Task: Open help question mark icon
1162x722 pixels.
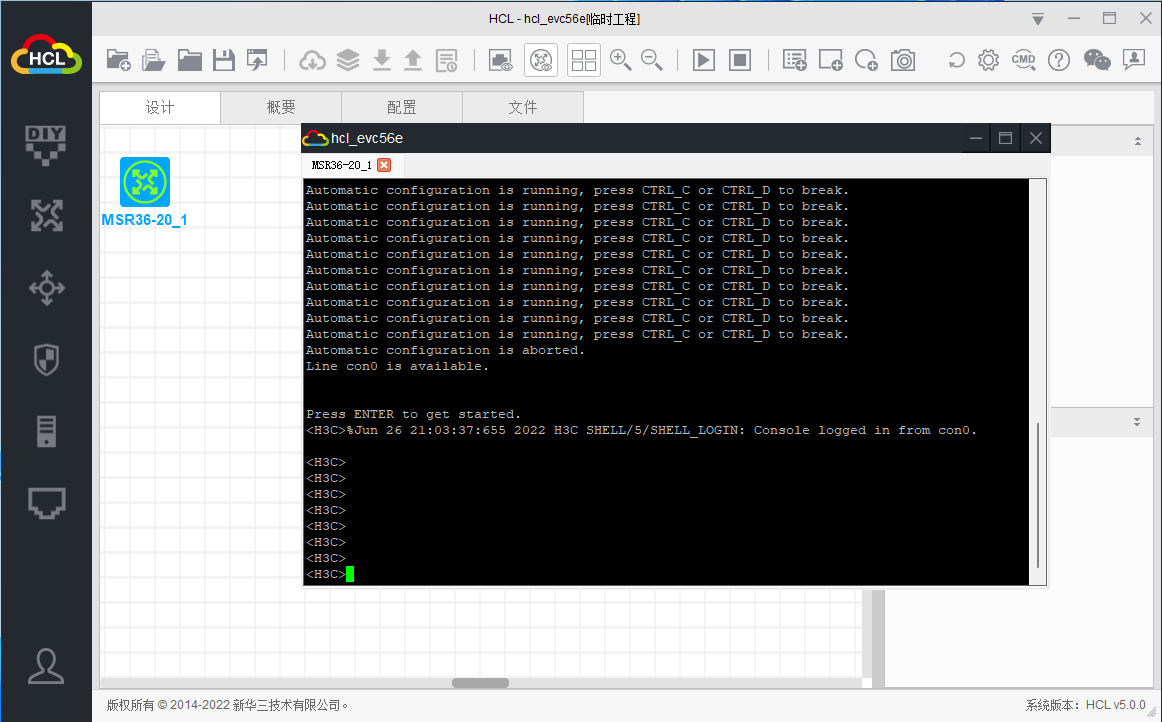Action: pyautogui.click(x=1058, y=60)
